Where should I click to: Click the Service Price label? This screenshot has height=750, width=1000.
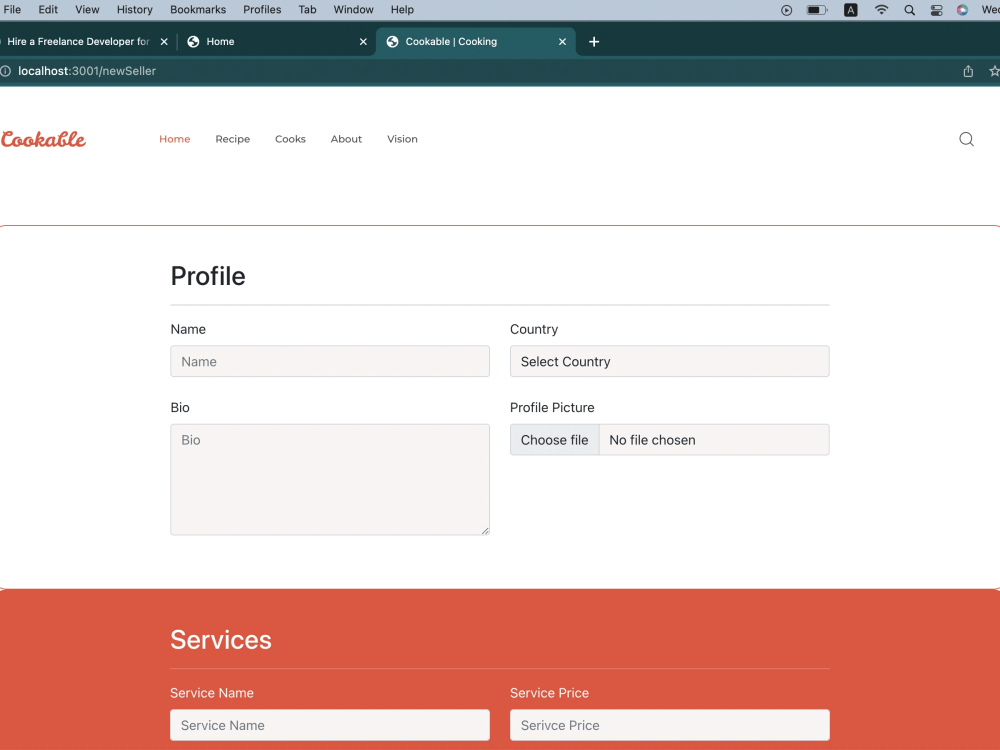(x=549, y=693)
